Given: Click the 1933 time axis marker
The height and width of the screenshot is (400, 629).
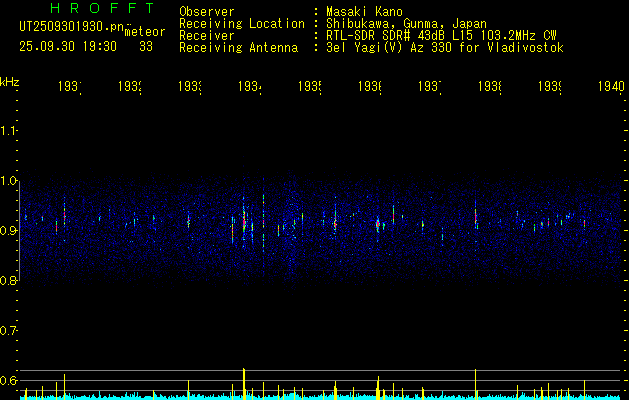Looking at the screenshot, I should (190, 86).
